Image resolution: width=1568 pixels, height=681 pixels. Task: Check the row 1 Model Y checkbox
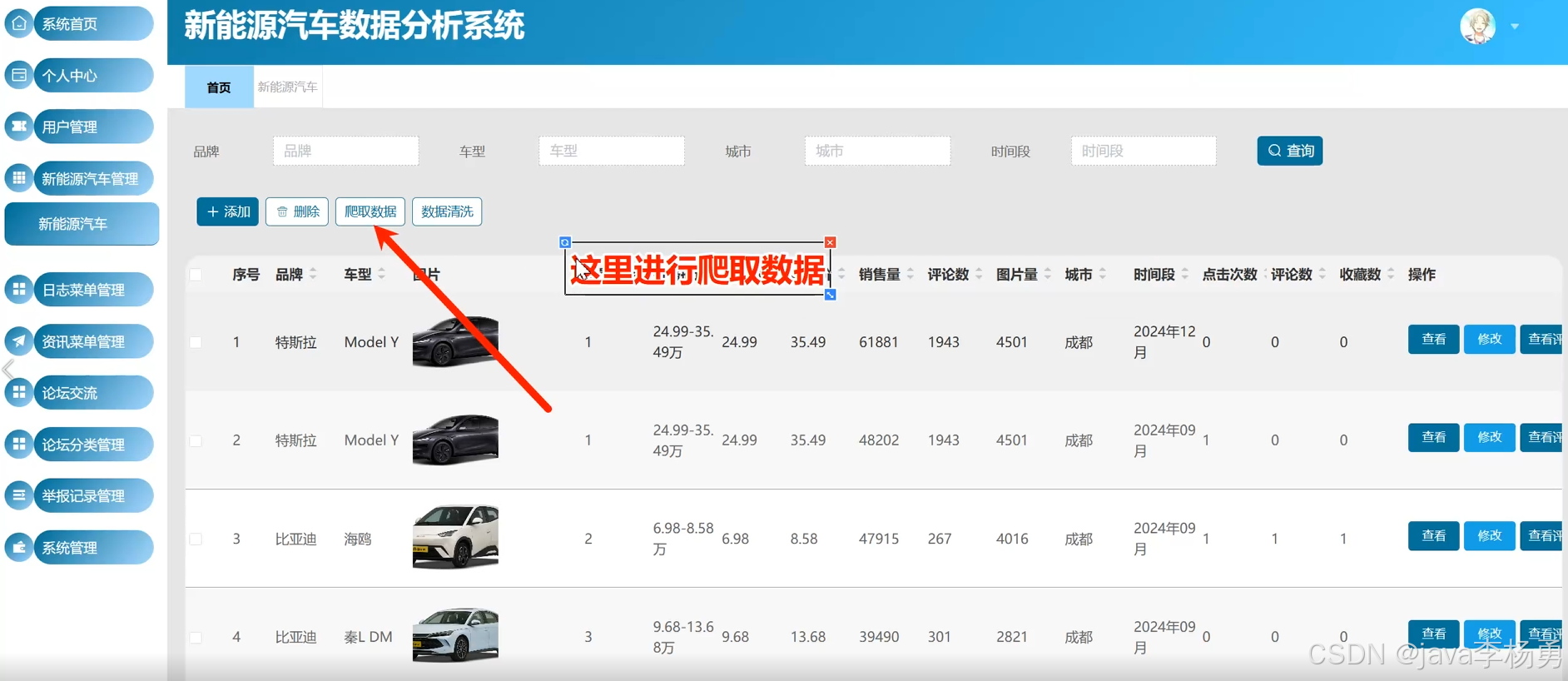point(196,342)
